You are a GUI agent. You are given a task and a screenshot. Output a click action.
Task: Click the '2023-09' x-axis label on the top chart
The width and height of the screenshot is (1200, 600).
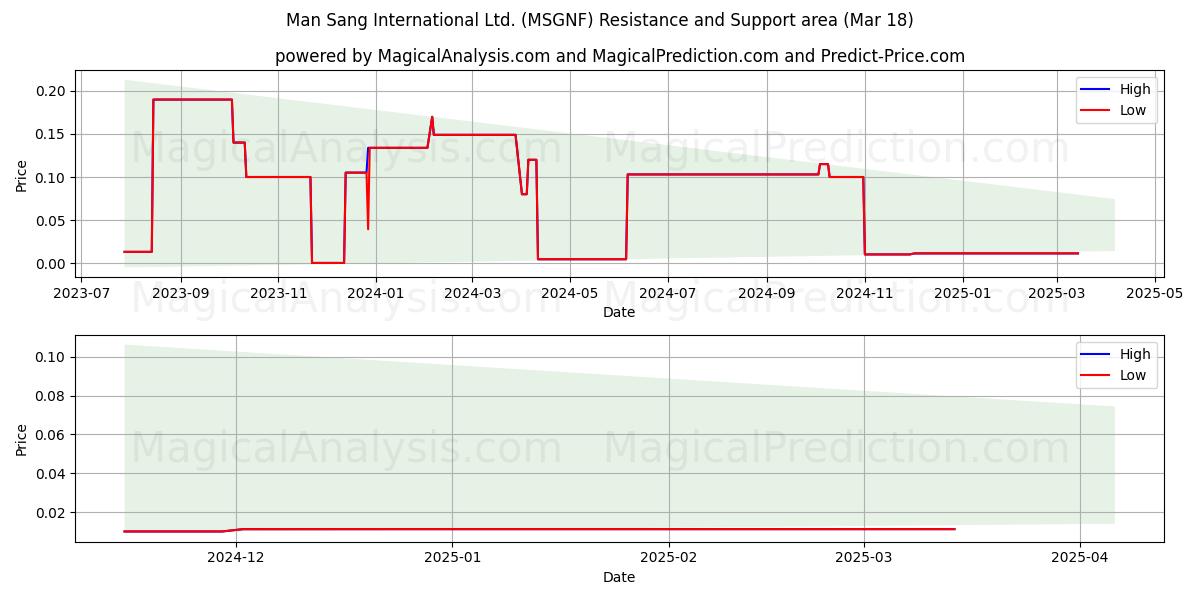point(181,293)
